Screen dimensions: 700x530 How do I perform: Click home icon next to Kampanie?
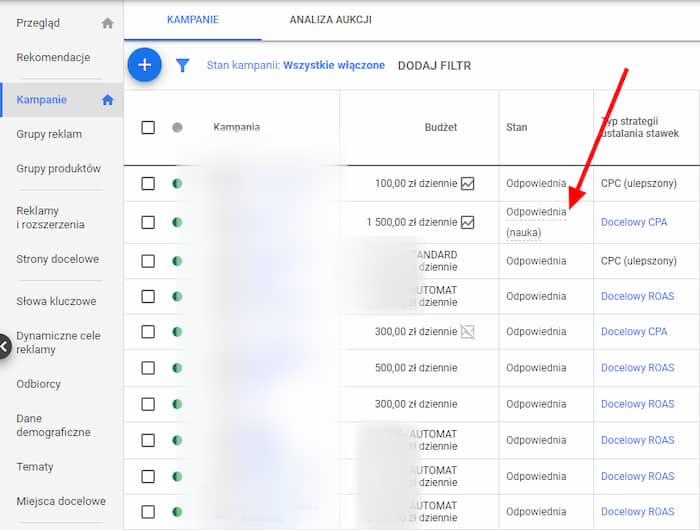108,100
